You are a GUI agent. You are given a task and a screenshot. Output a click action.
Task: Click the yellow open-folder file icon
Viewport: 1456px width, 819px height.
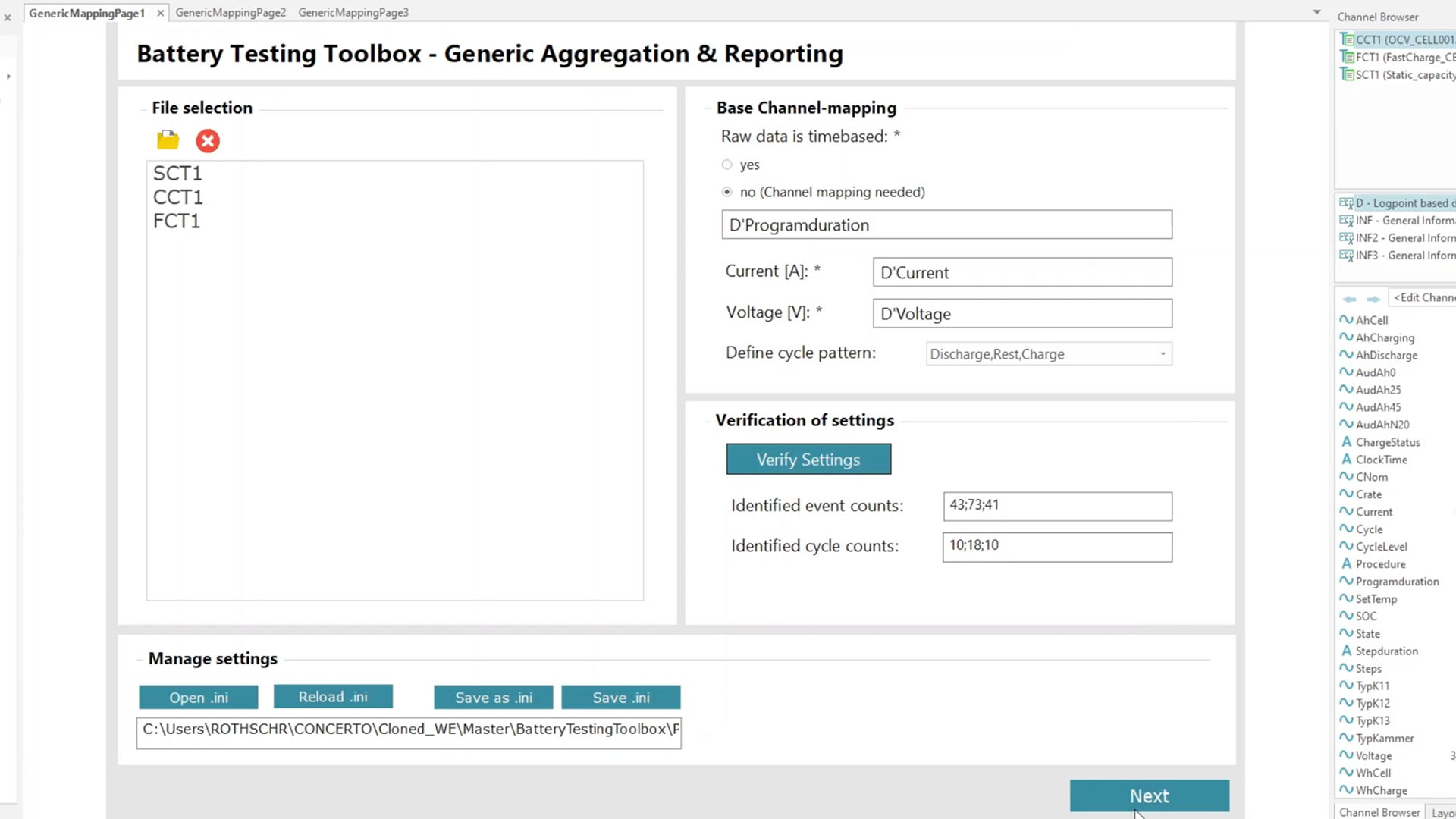[168, 140]
